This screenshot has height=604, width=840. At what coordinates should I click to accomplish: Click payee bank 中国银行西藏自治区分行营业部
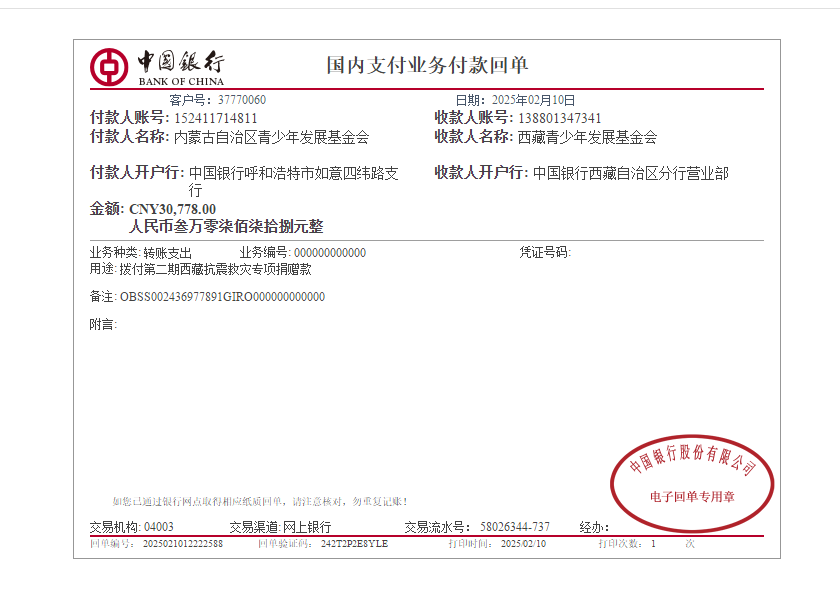(631, 173)
